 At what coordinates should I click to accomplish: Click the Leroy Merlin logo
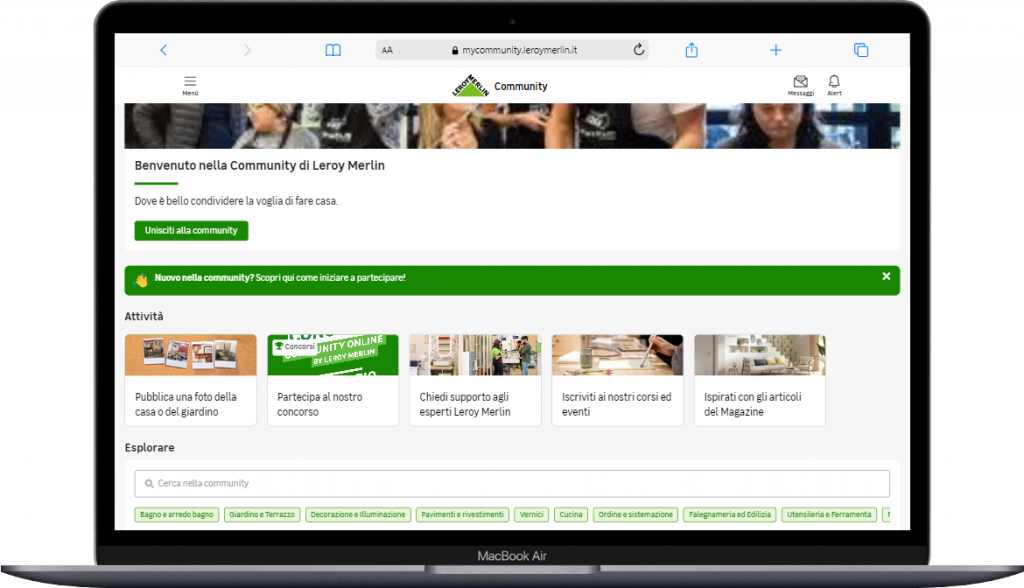(471, 86)
